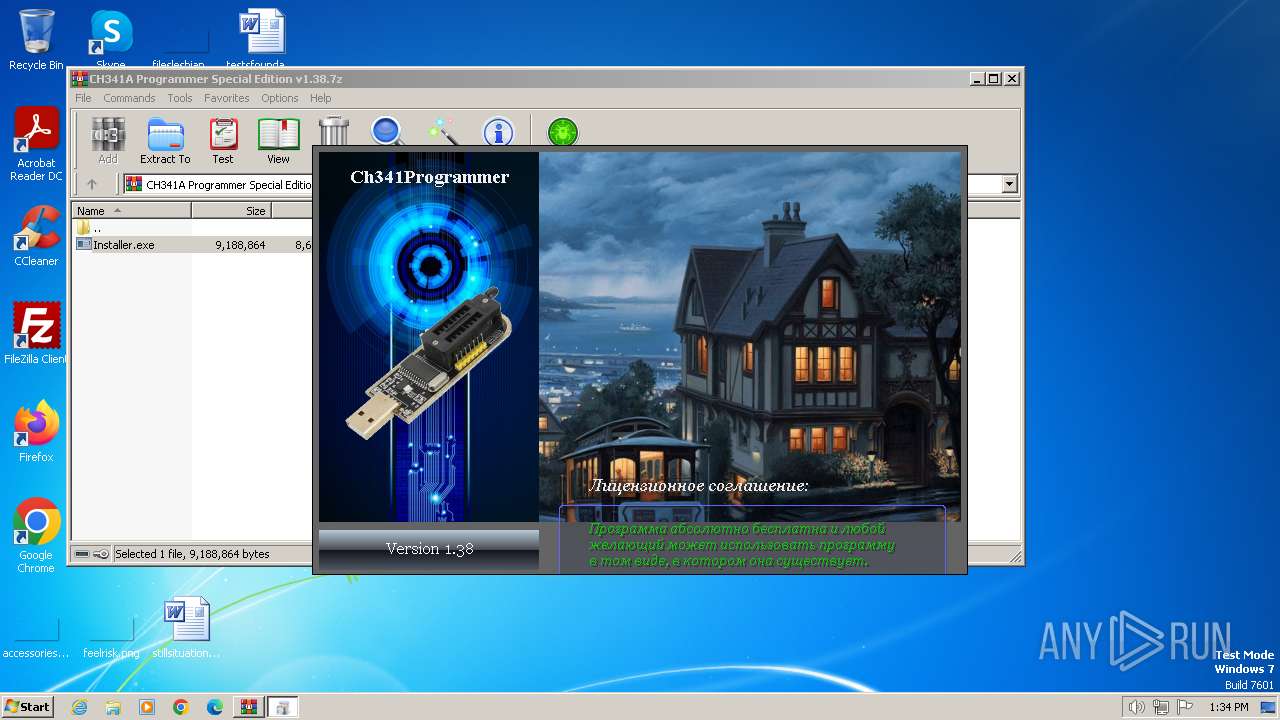The image size is (1280, 720).
Task: Click the Wizard wand toolbar icon
Action: (442, 131)
